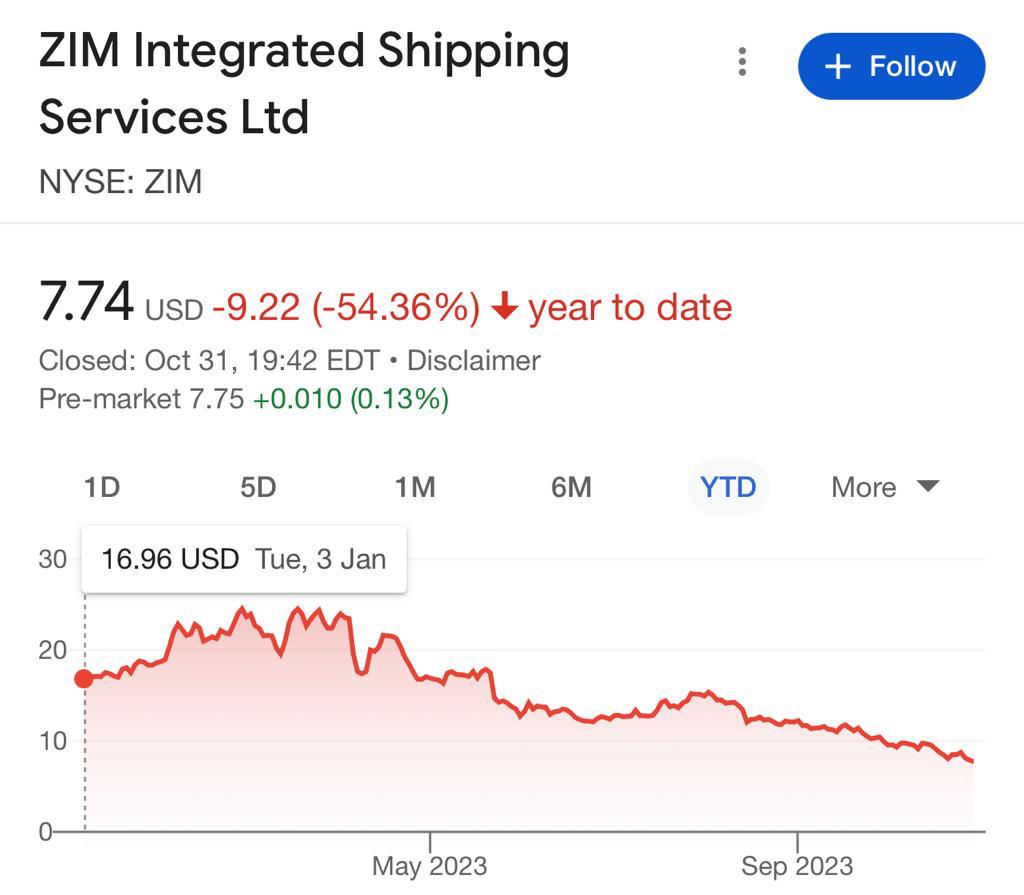
Task: Click the 16.96 USD chart tooltip
Action: tap(244, 559)
